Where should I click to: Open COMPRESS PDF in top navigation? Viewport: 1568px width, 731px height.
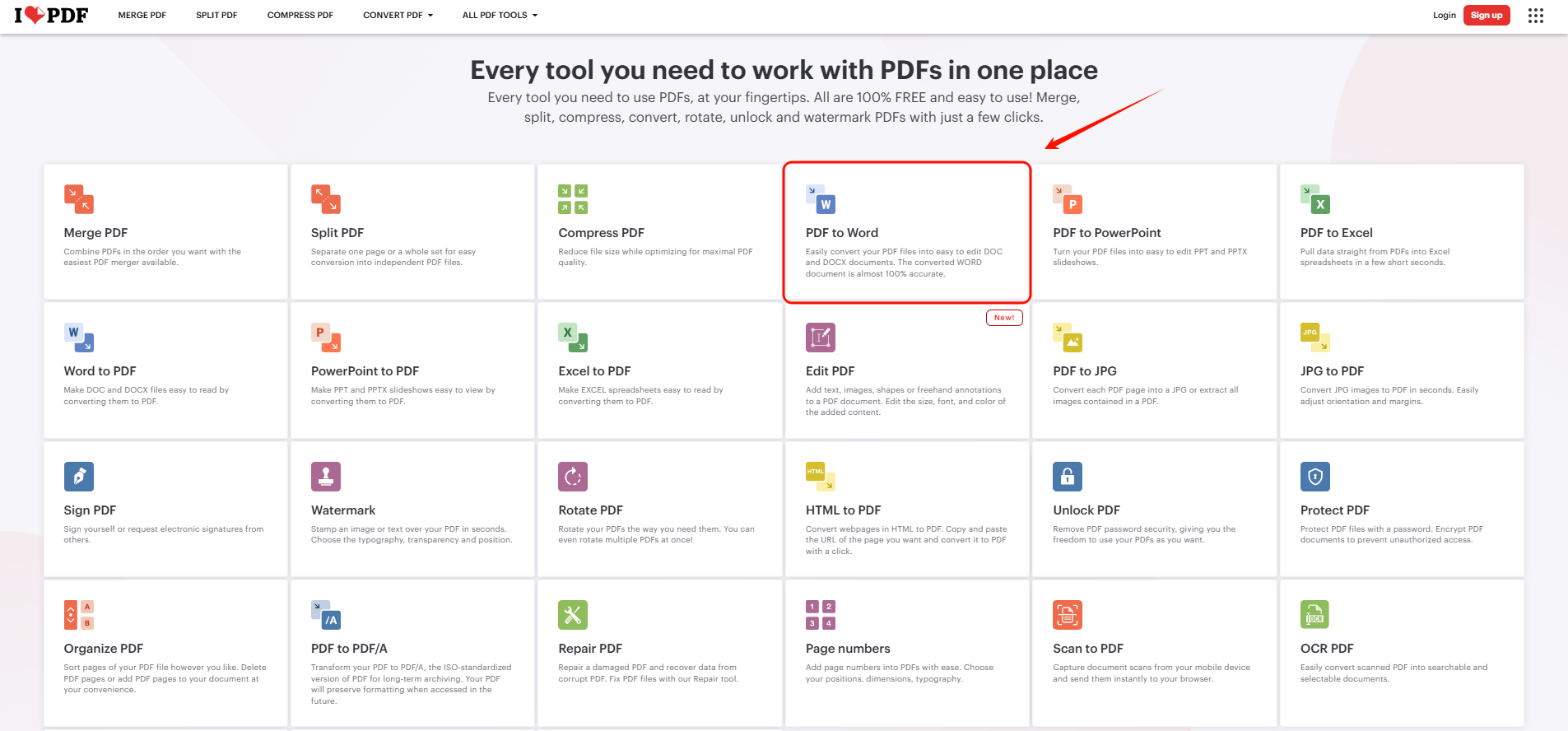click(300, 16)
